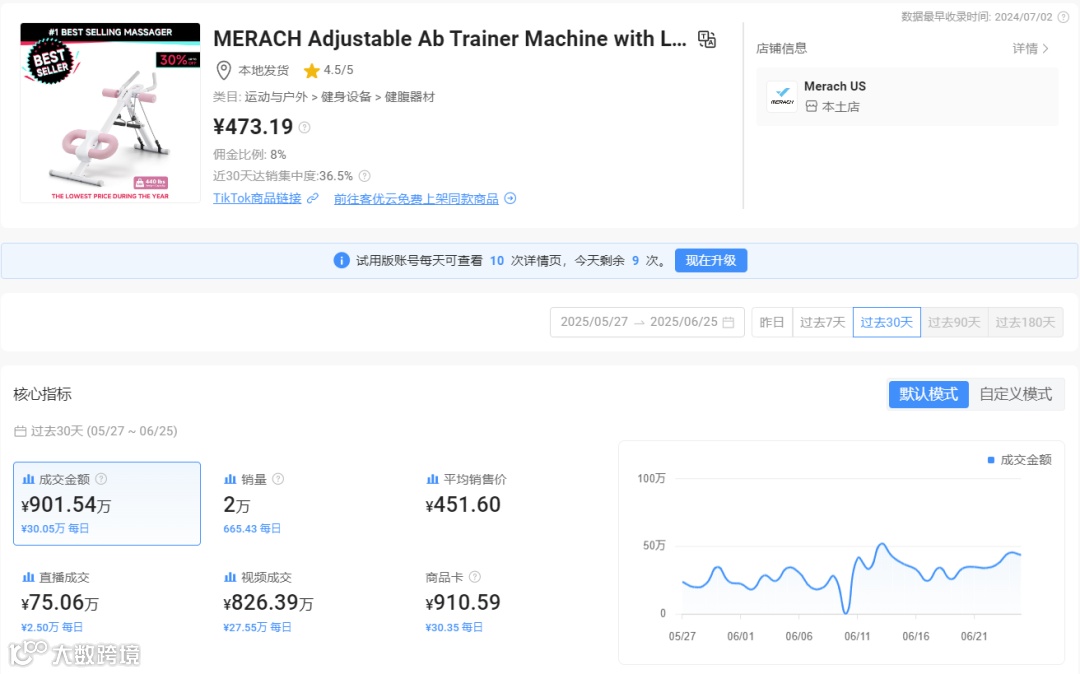
Task: Select the 过去7天 time range tab
Action: pos(822,322)
